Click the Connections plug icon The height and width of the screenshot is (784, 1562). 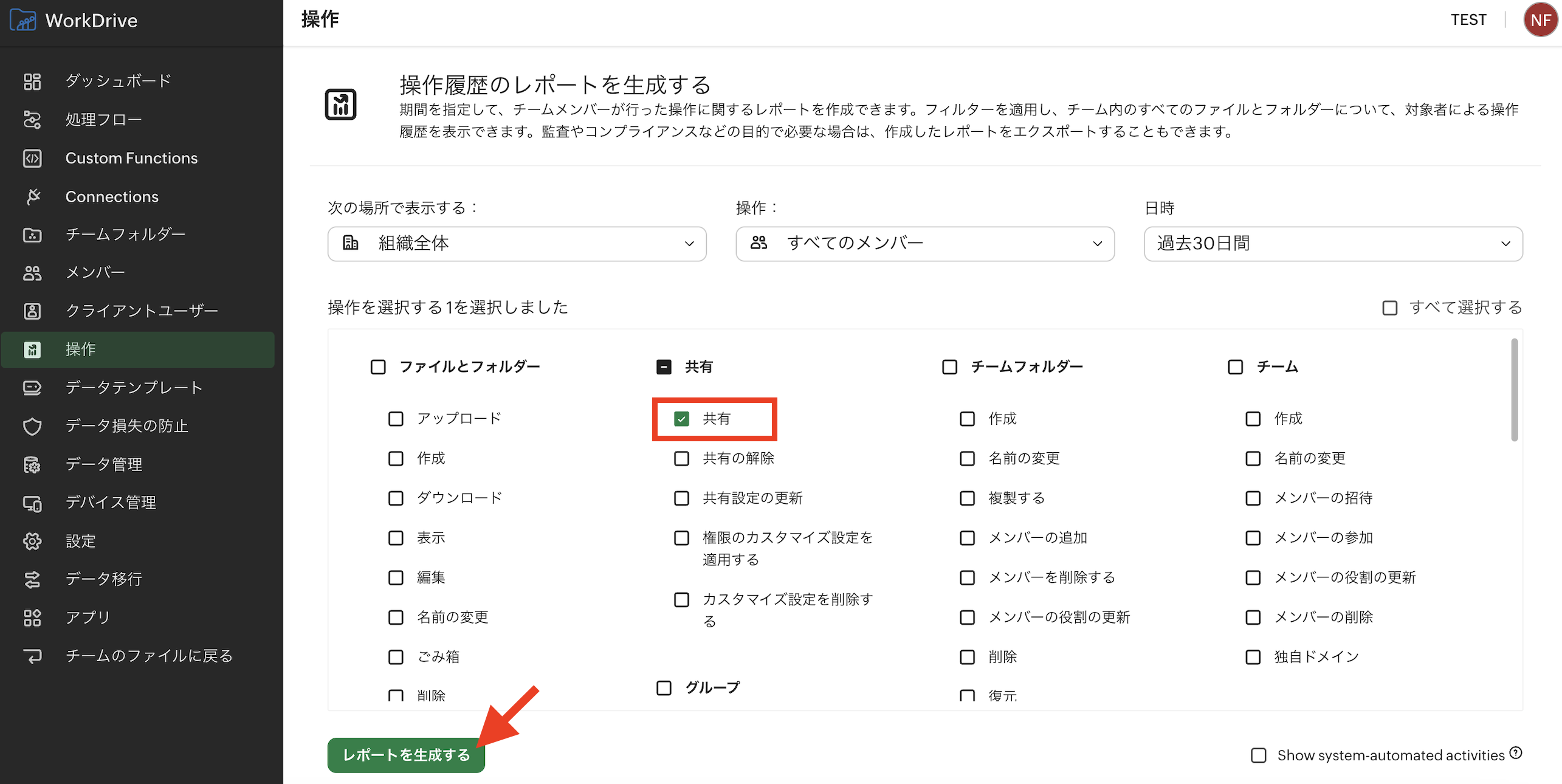click(x=32, y=196)
